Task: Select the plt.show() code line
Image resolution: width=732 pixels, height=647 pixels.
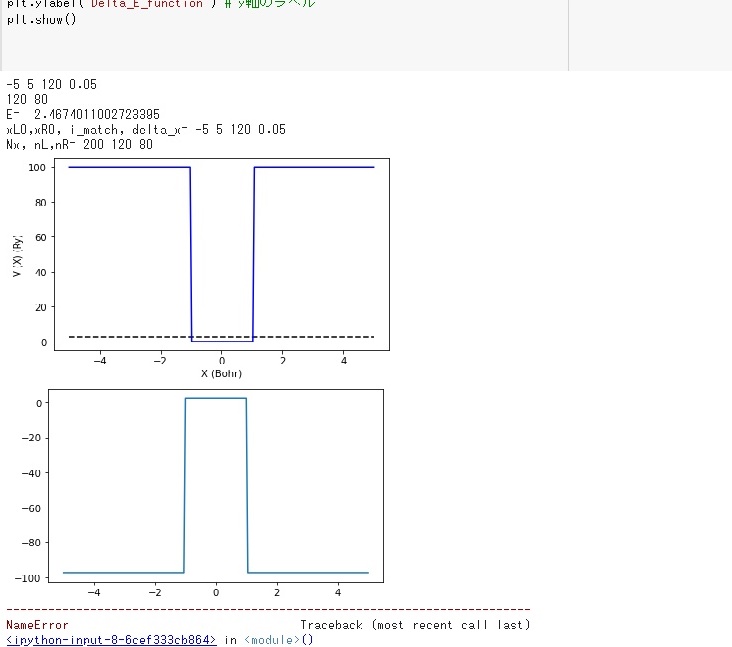Action: click(x=42, y=20)
